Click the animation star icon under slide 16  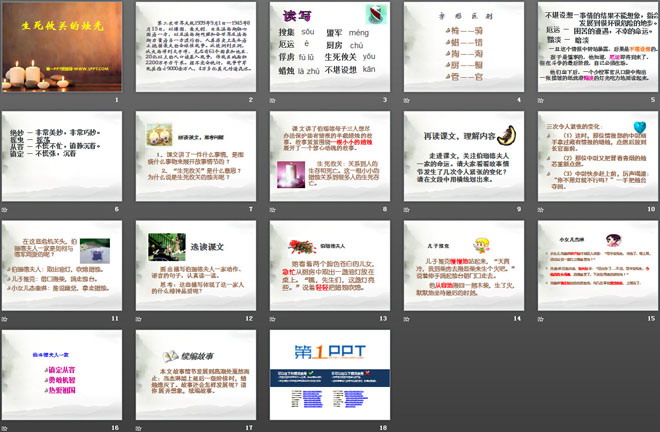(5, 428)
